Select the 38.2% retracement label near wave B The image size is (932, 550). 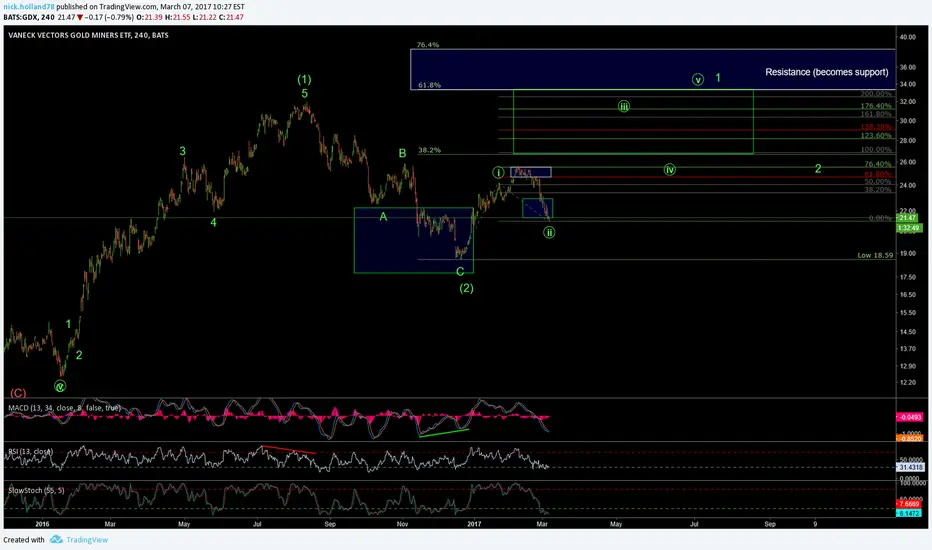pos(429,150)
